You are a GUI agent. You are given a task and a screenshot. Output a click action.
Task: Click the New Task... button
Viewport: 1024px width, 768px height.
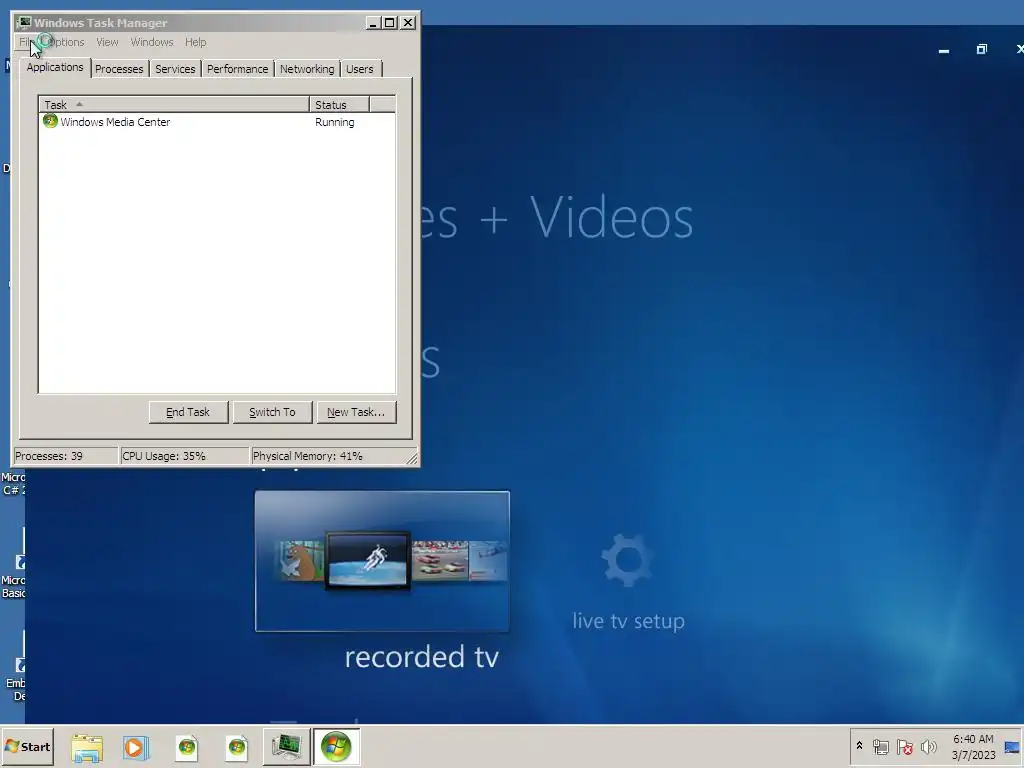(x=357, y=412)
